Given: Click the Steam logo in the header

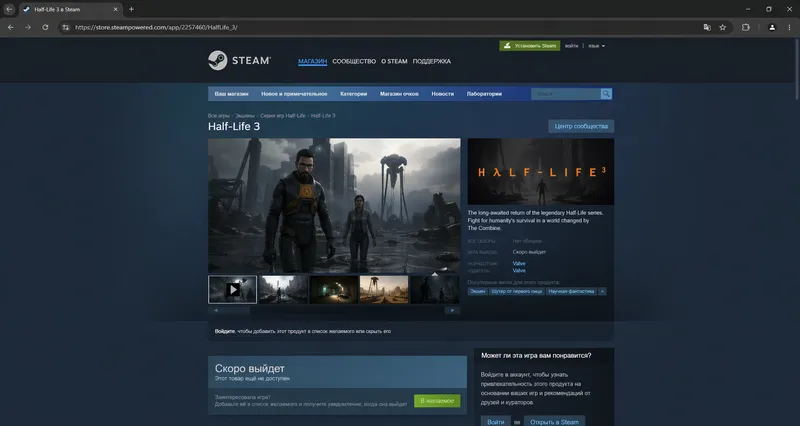Looking at the screenshot, I should coord(239,61).
